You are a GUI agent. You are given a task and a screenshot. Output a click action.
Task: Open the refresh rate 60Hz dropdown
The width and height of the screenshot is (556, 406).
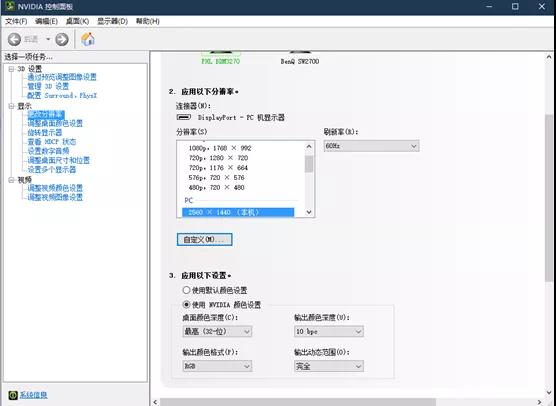tap(371, 146)
